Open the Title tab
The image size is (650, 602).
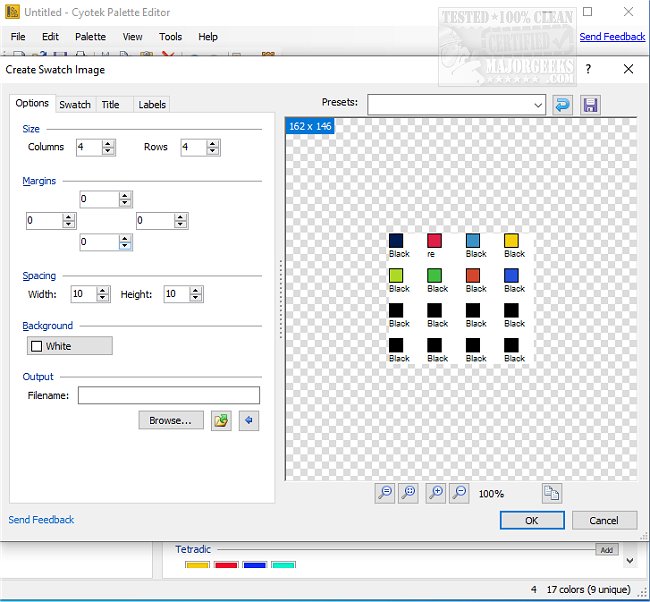pyautogui.click(x=110, y=104)
